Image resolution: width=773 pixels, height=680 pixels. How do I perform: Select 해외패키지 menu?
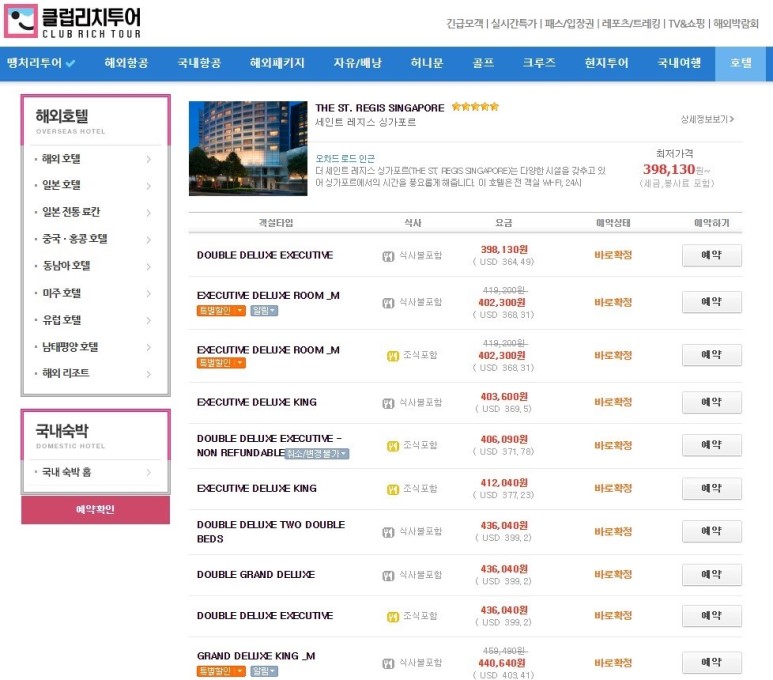(277, 63)
